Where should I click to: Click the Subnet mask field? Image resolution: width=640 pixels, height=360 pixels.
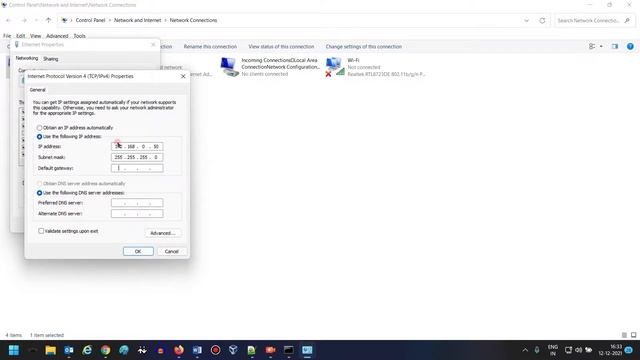pyautogui.click(x=137, y=157)
